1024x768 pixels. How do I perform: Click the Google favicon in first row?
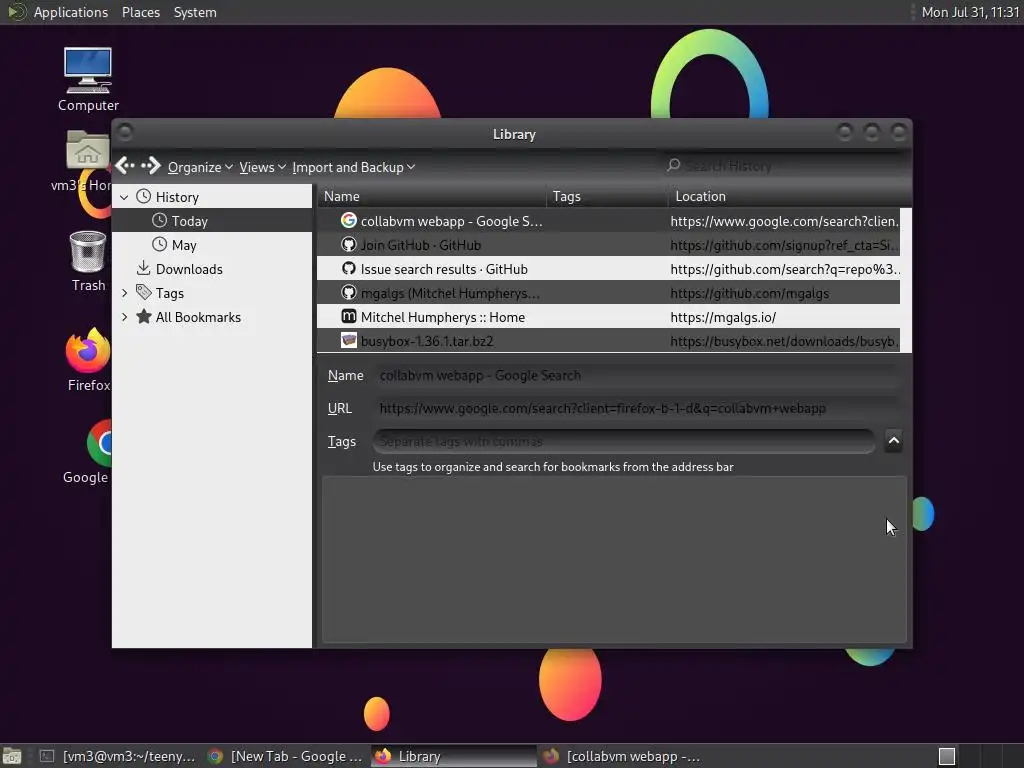pos(349,221)
